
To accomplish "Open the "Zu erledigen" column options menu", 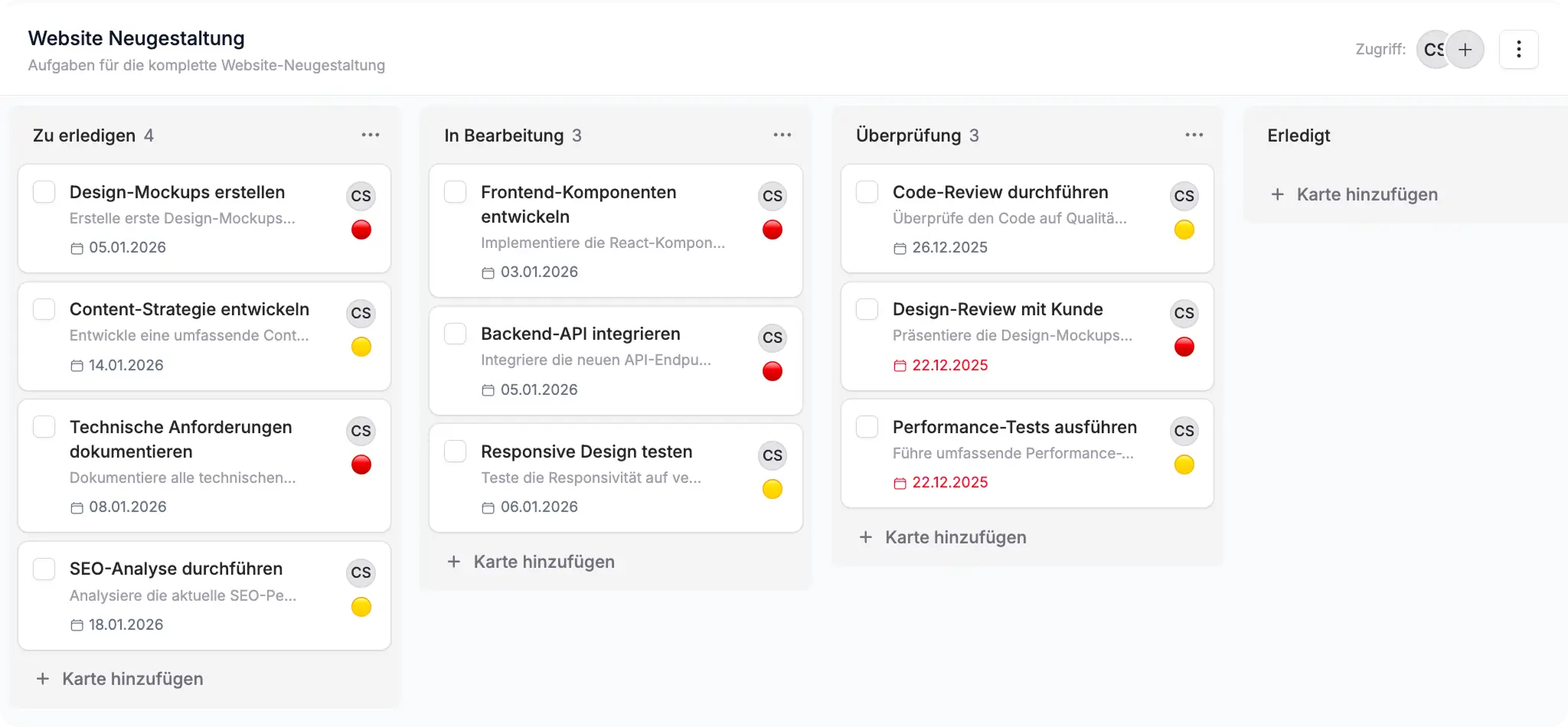I will coord(371,135).
